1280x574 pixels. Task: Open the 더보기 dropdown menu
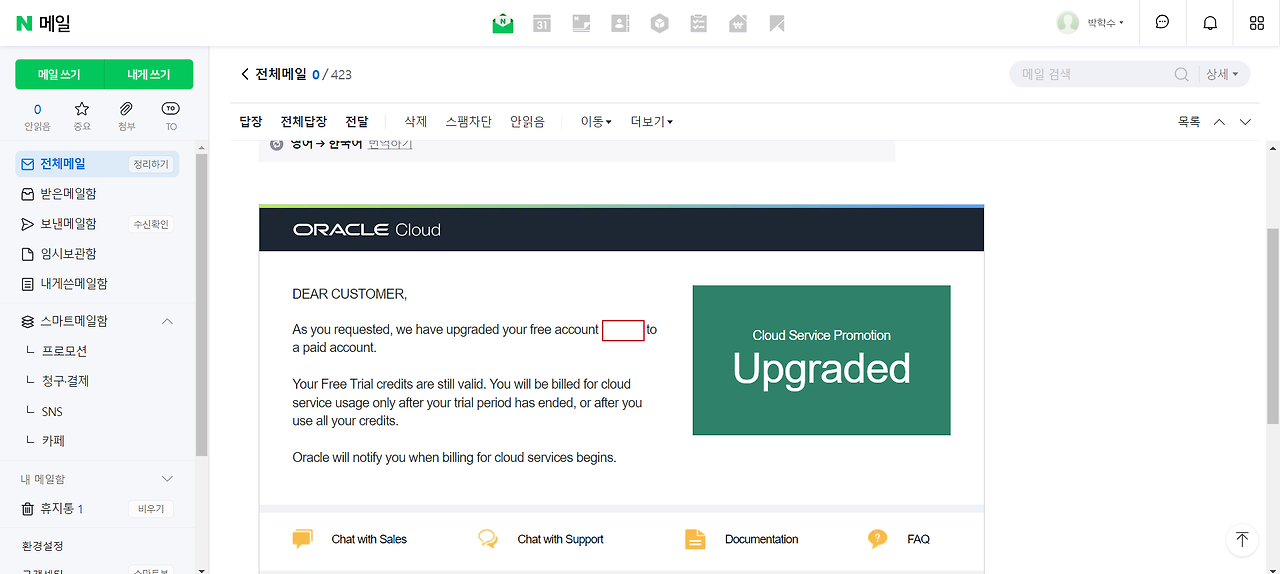coord(651,122)
